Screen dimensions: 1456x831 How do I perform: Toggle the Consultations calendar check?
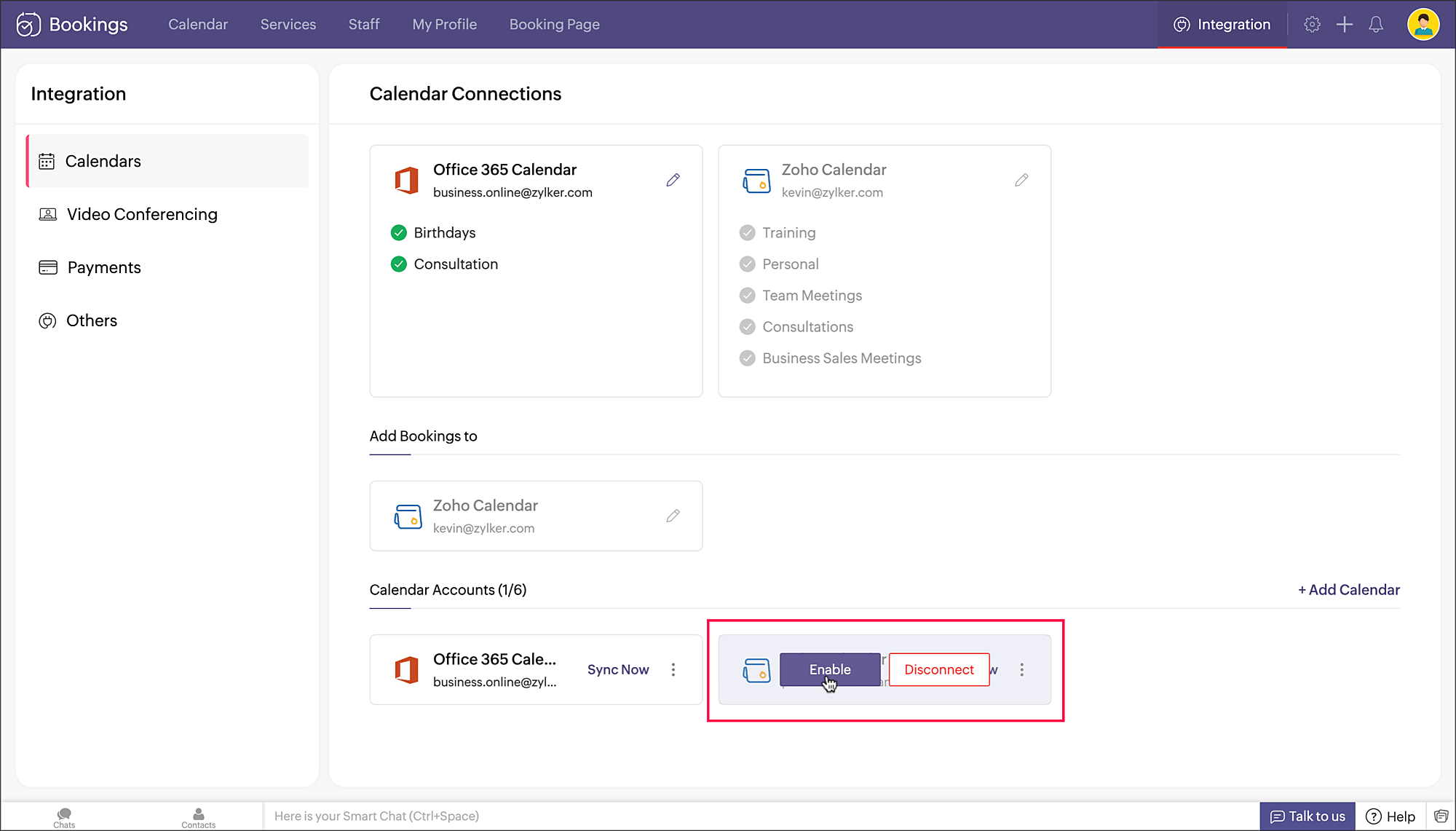point(747,327)
